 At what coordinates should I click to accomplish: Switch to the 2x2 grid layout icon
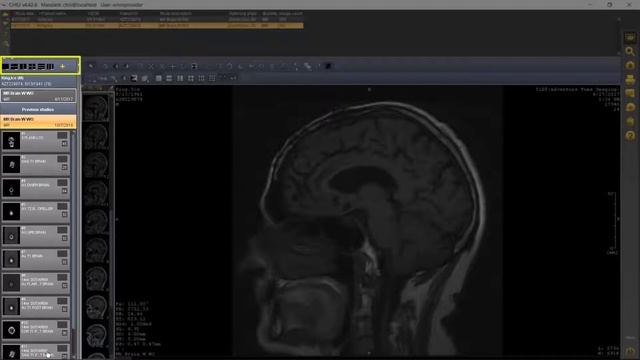click(x=32, y=66)
